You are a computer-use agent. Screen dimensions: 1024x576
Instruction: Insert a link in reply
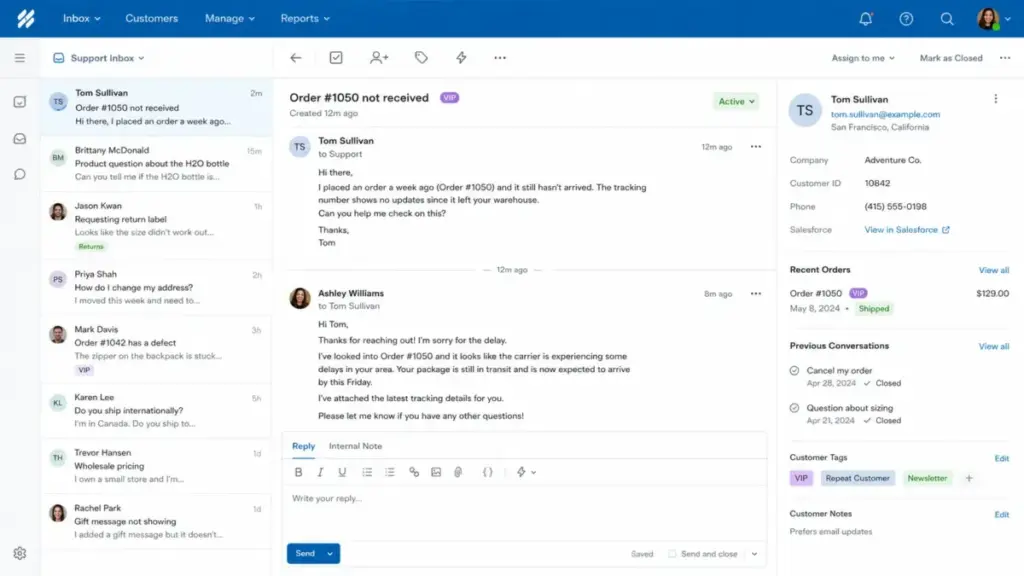pos(413,472)
